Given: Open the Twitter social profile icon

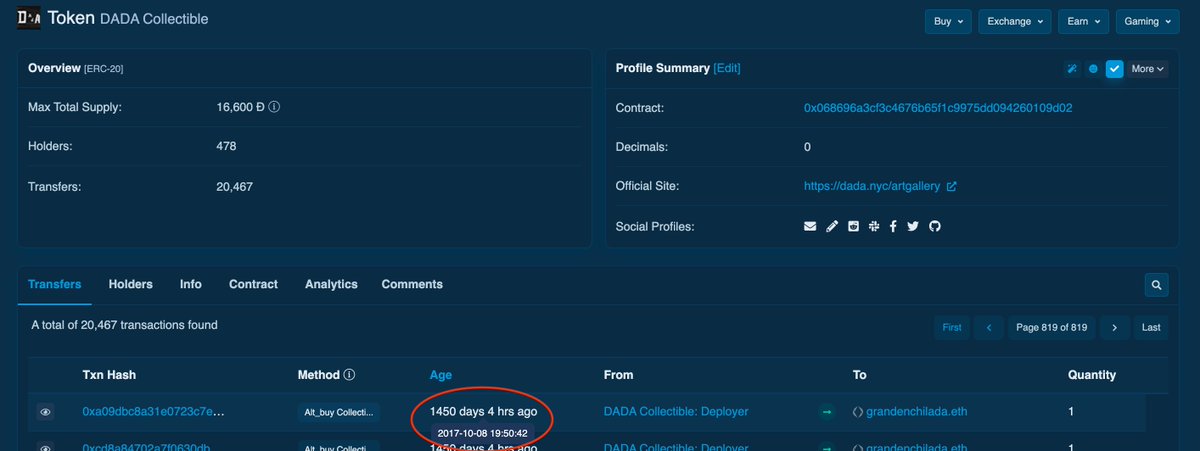Looking at the screenshot, I should click(913, 227).
